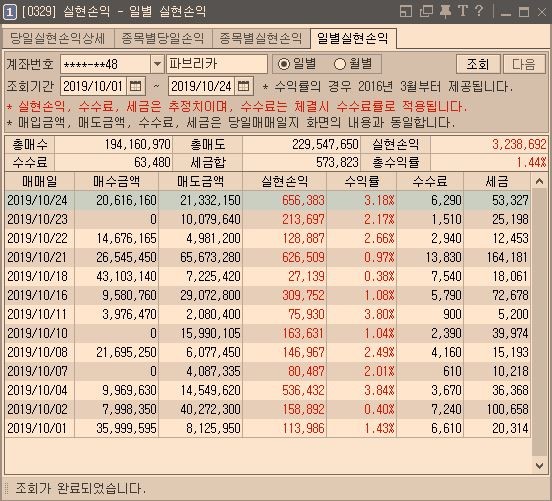Screen dimensions: 552x501
Task: Open the 종목별실현손익 tab
Action: (261, 38)
